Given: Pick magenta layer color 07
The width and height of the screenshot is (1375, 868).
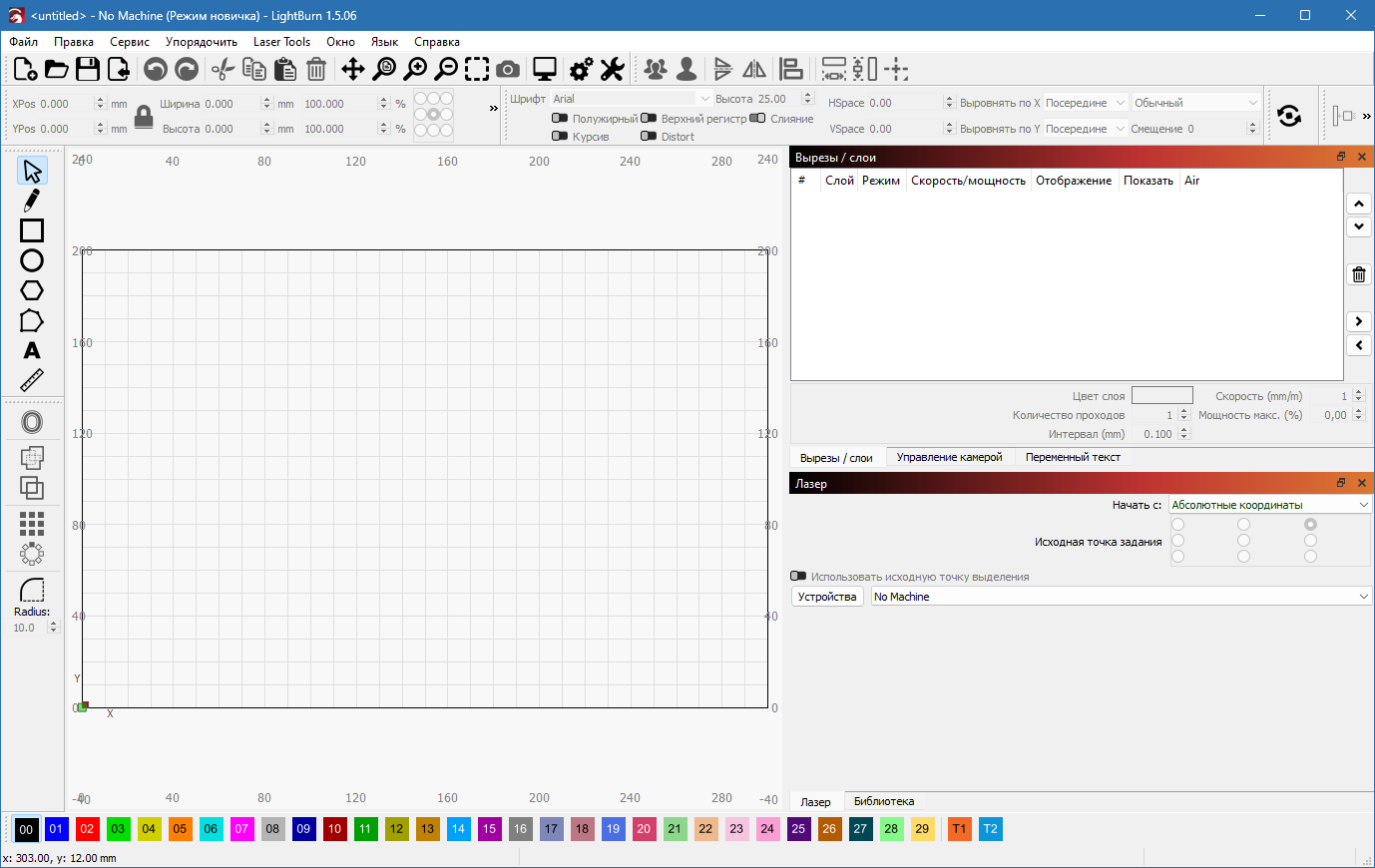Looking at the screenshot, I should click(241, 829).
